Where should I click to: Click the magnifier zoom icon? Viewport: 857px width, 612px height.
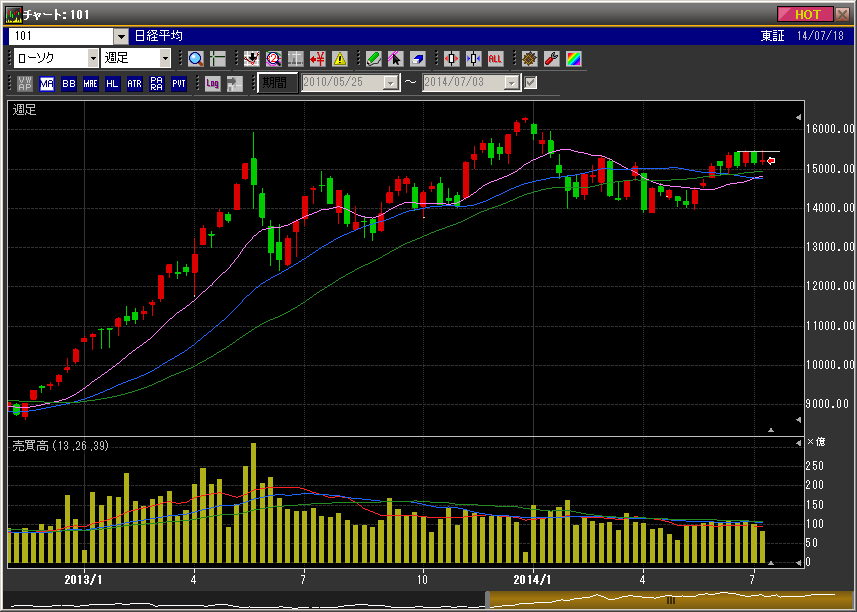[x=196, y=58]
